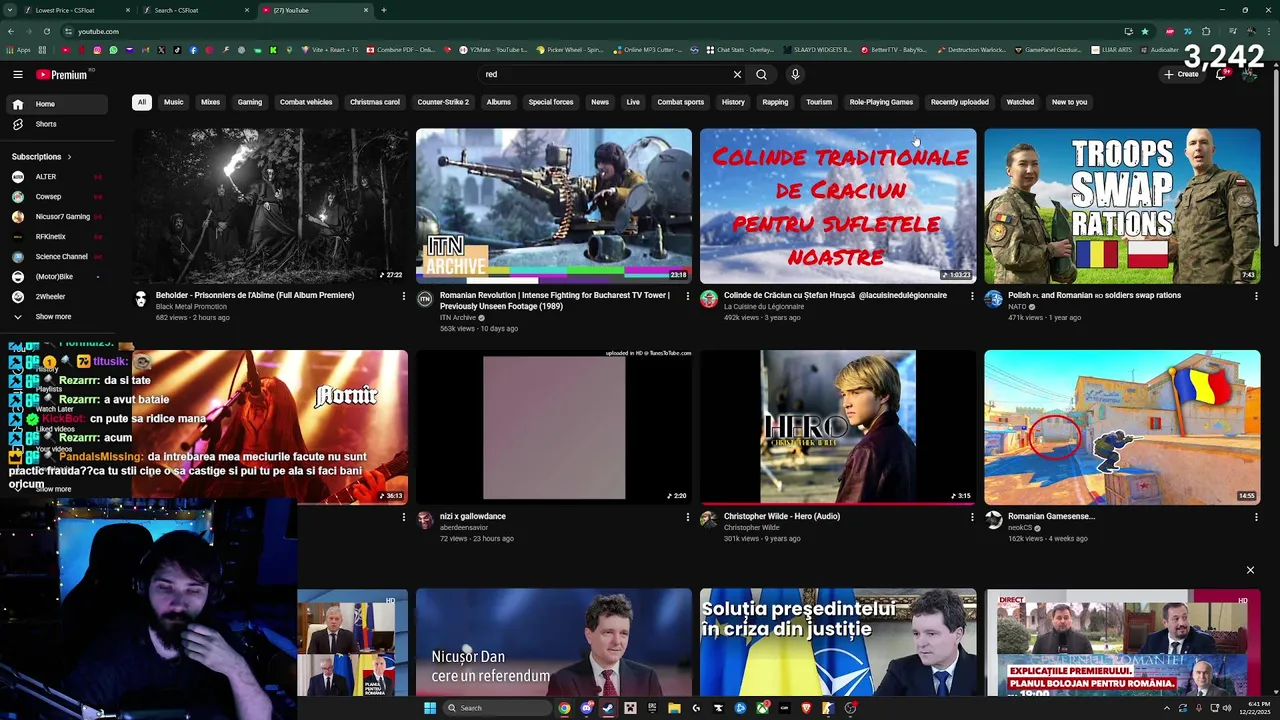
Task: Open the Christopher Wilde Hero thumbnail
Action: [838, 427]
